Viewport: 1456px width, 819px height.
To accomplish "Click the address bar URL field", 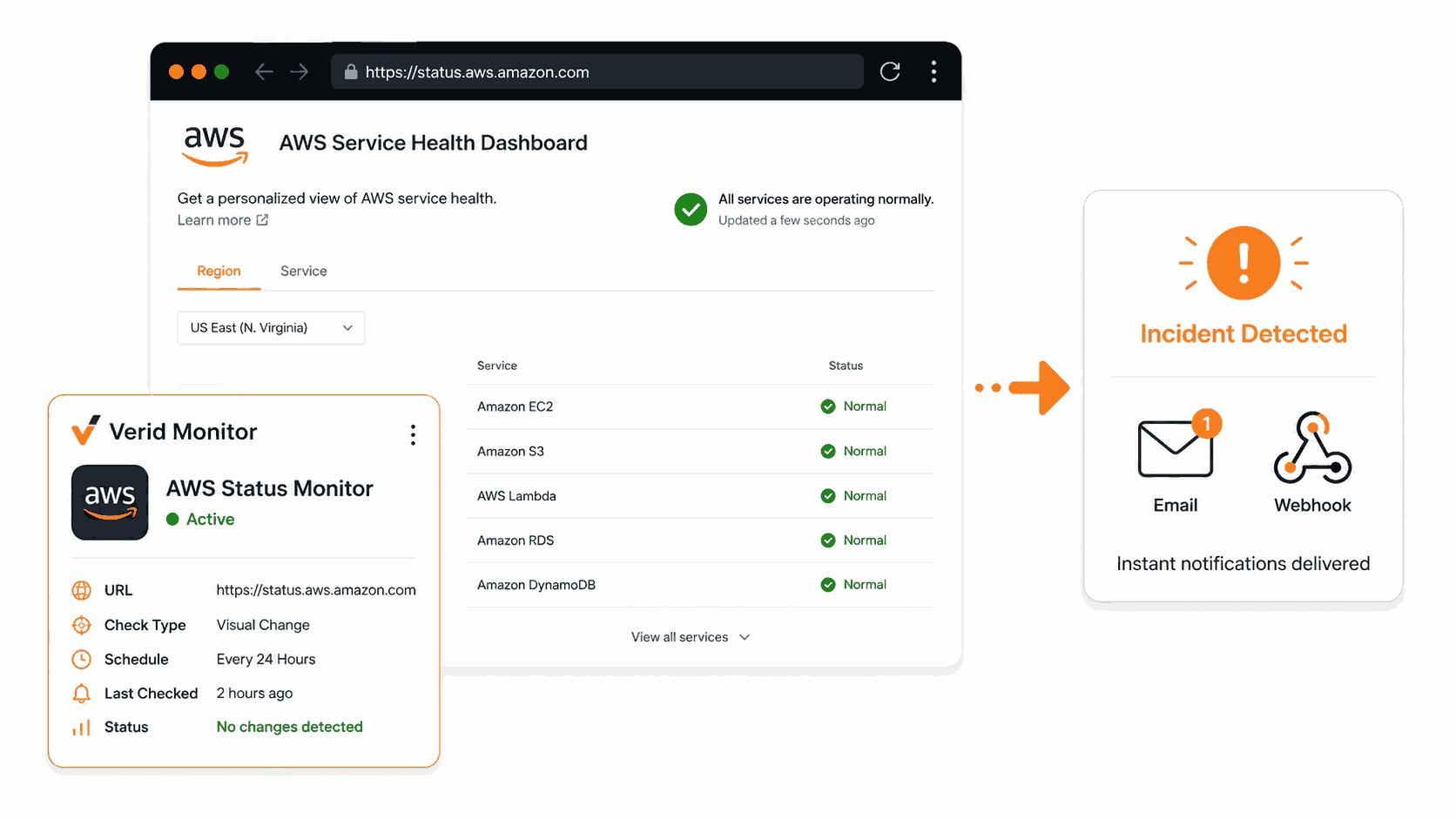I will [597, 71].
